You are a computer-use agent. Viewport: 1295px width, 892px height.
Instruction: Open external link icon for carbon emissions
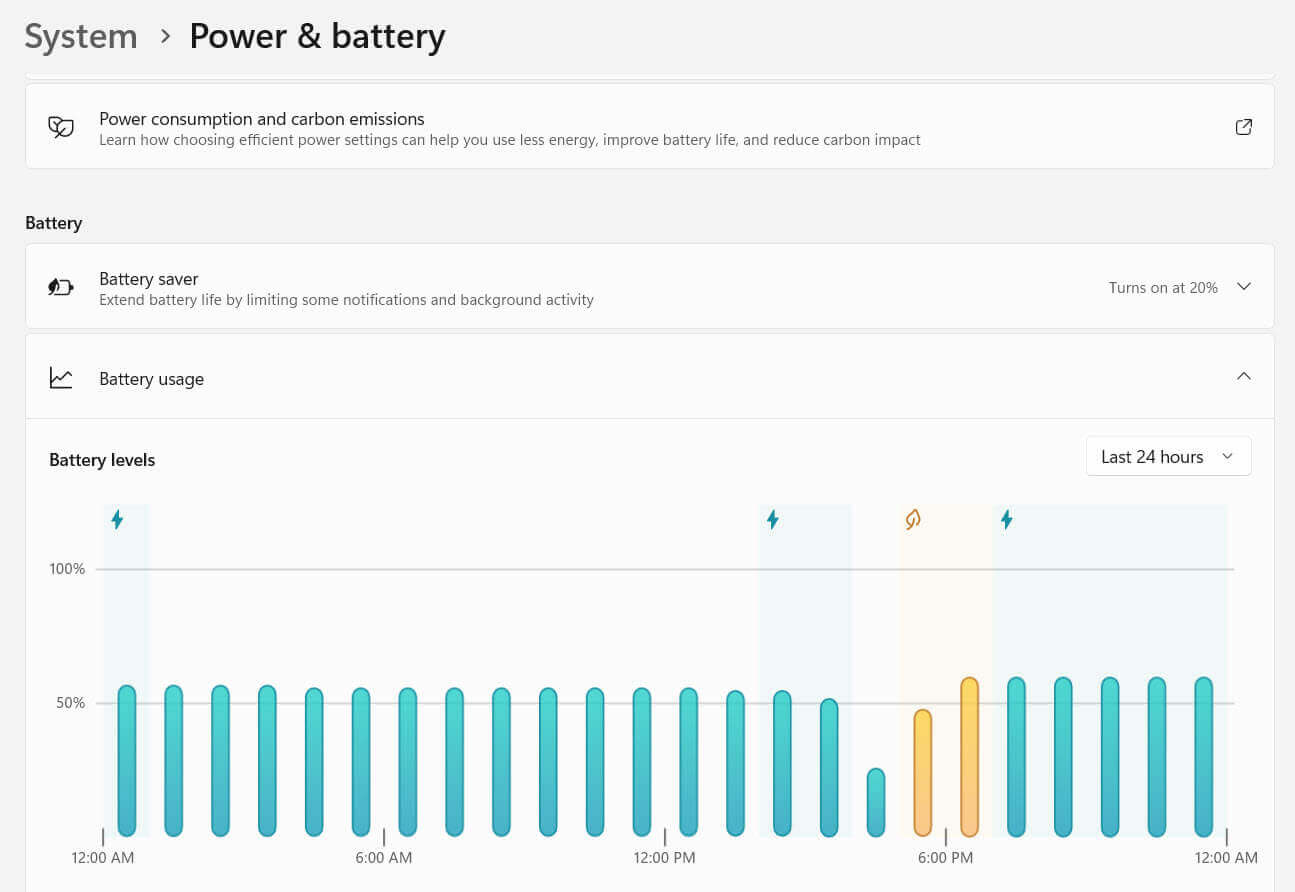coord(1243,127)
